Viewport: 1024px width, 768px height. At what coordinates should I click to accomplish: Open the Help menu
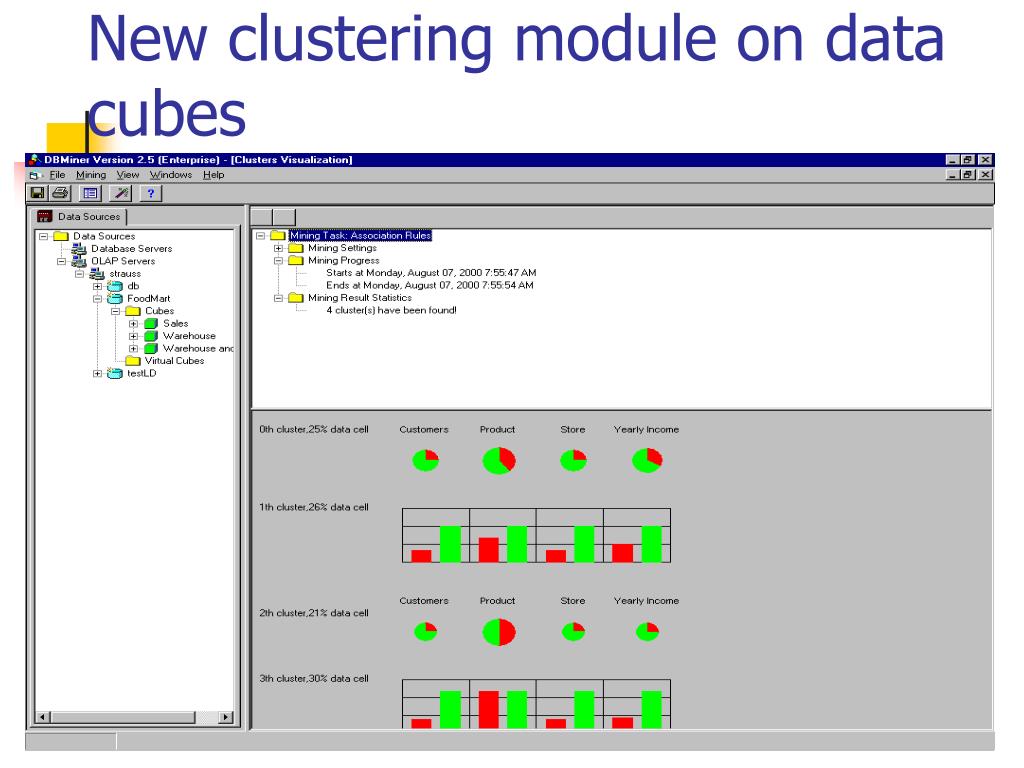[x=214, y=175]
